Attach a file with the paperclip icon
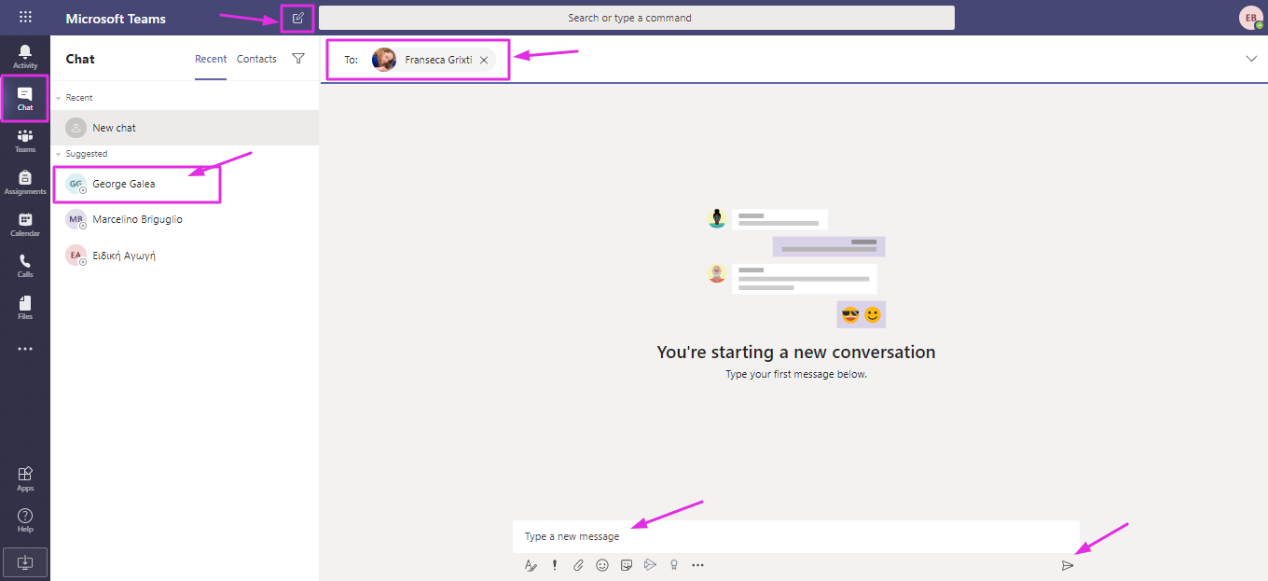1268x581 pixels. (578, 565)
